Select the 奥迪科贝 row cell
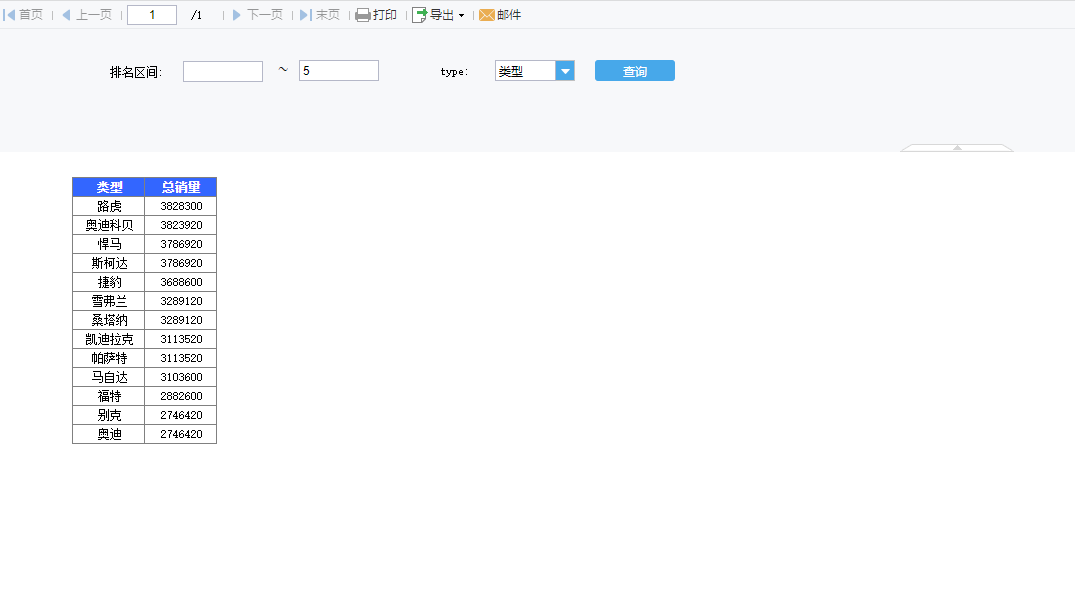 point(109,225)
